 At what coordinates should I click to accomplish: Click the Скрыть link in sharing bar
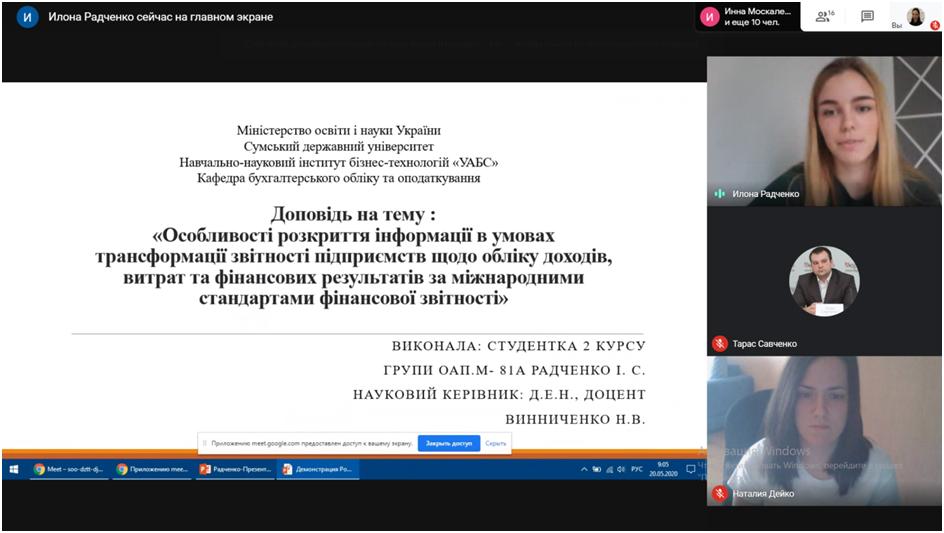pos(495,443)
